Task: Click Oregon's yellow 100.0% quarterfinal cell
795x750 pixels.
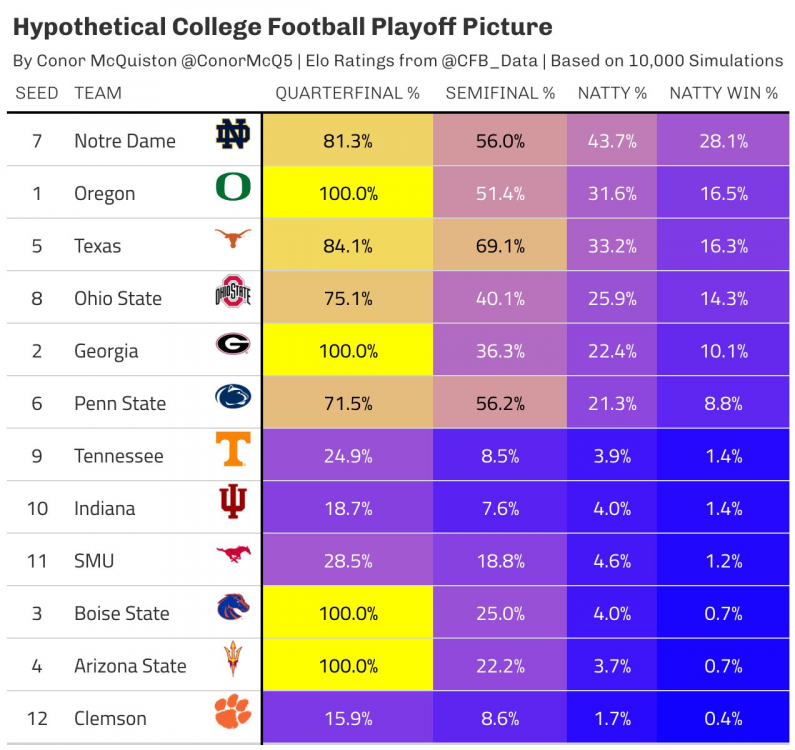Action: (348, 193)
